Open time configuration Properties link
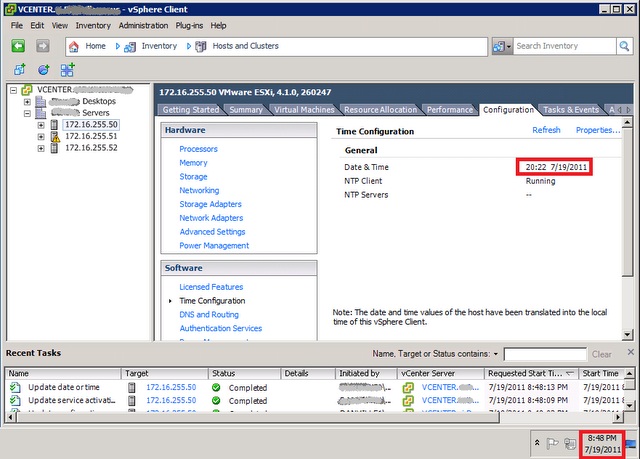This screenshot has width=640, height=459. coord(598,130)
